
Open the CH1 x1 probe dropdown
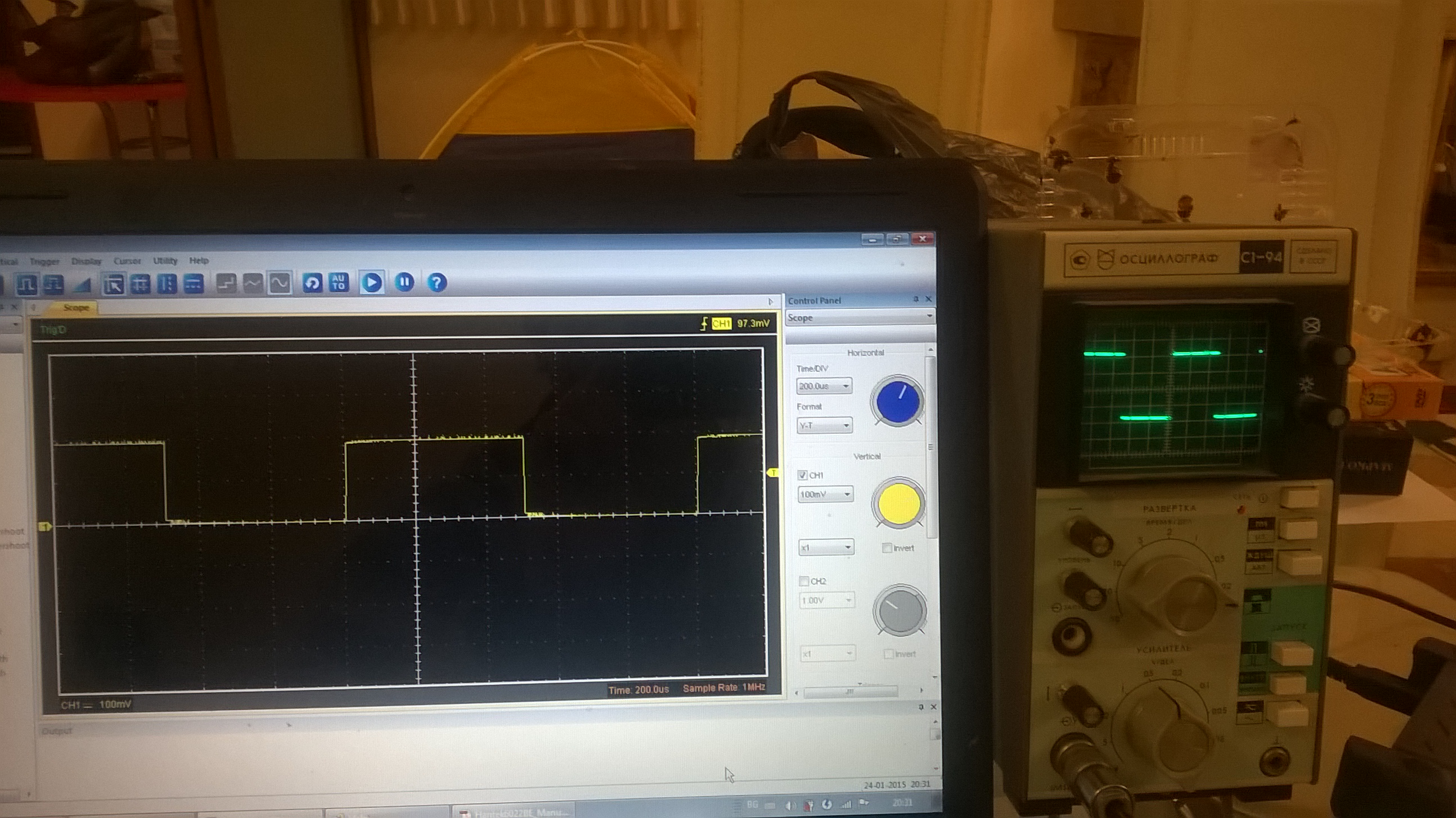click(826, 547)
